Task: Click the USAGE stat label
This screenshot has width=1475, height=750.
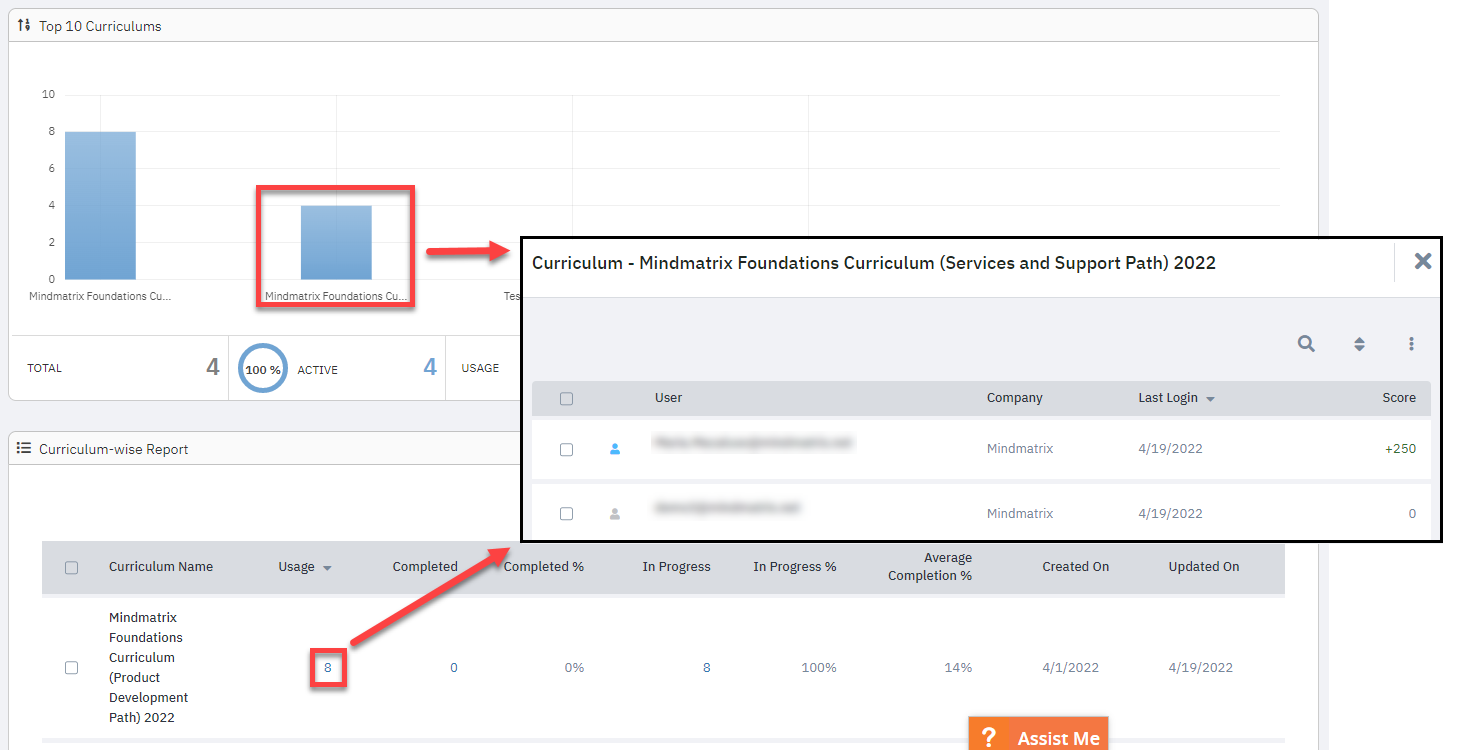Action: click(x=480, y=369)
